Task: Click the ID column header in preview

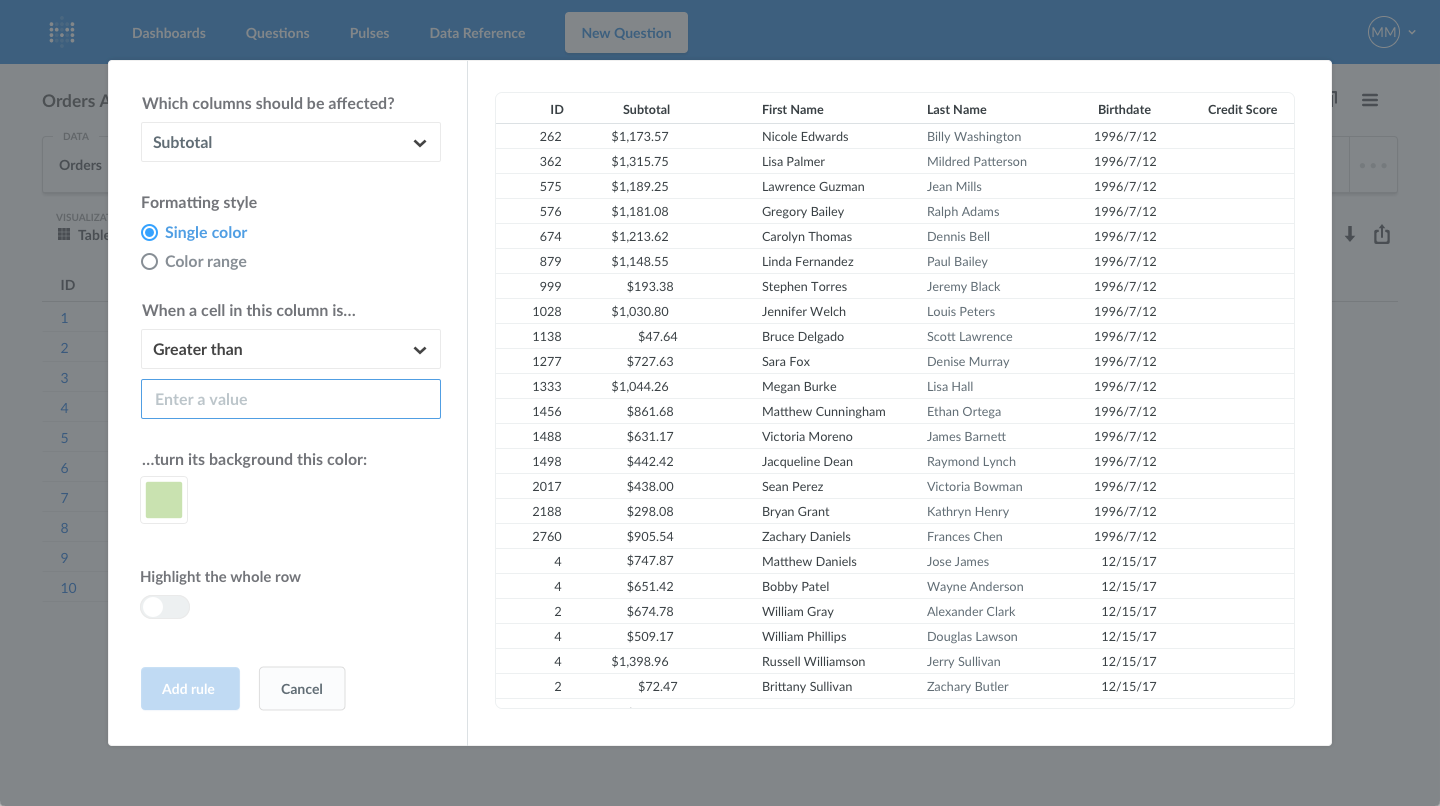Action: pyautogui.click(x=557, y=109)
